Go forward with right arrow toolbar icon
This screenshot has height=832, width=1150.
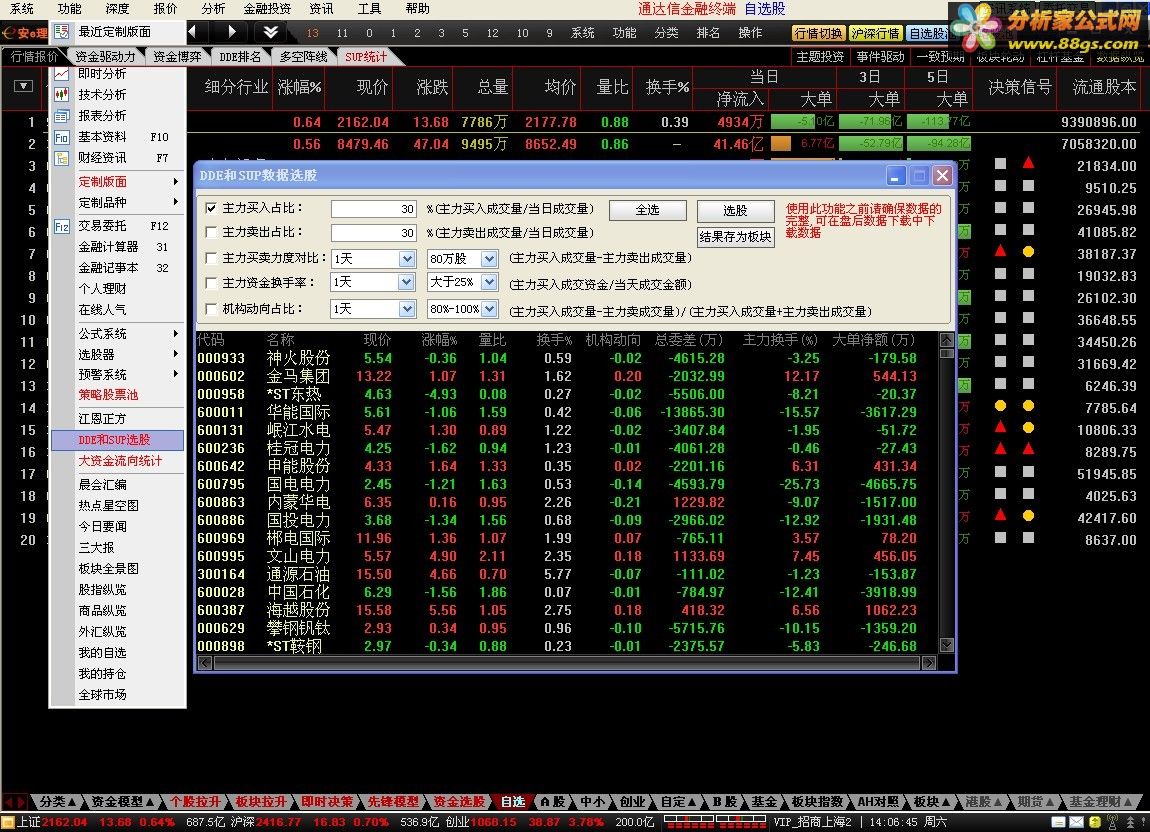[x=232, y=32]
